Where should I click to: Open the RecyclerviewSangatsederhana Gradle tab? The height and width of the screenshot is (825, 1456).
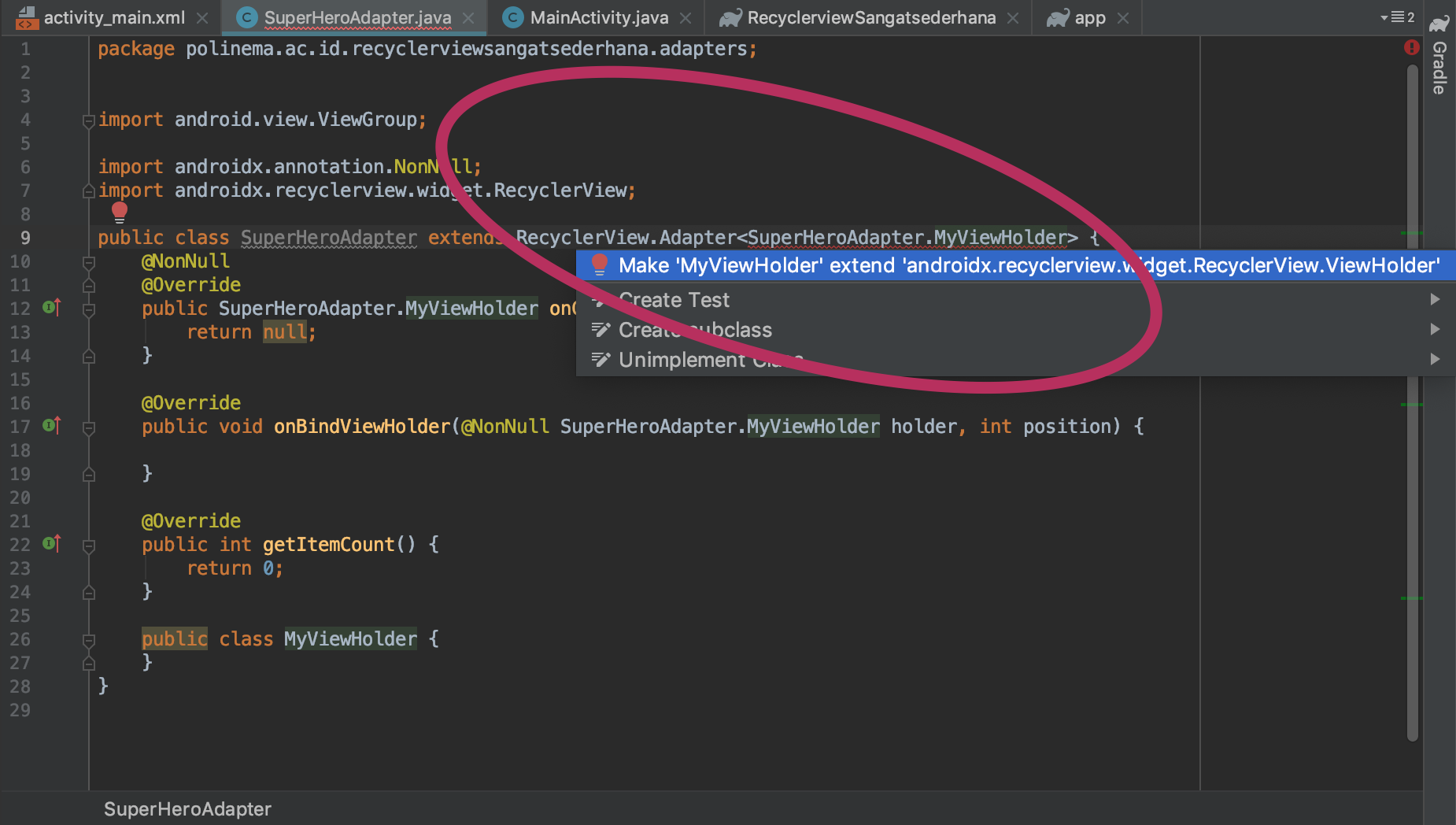coord(870,17)
